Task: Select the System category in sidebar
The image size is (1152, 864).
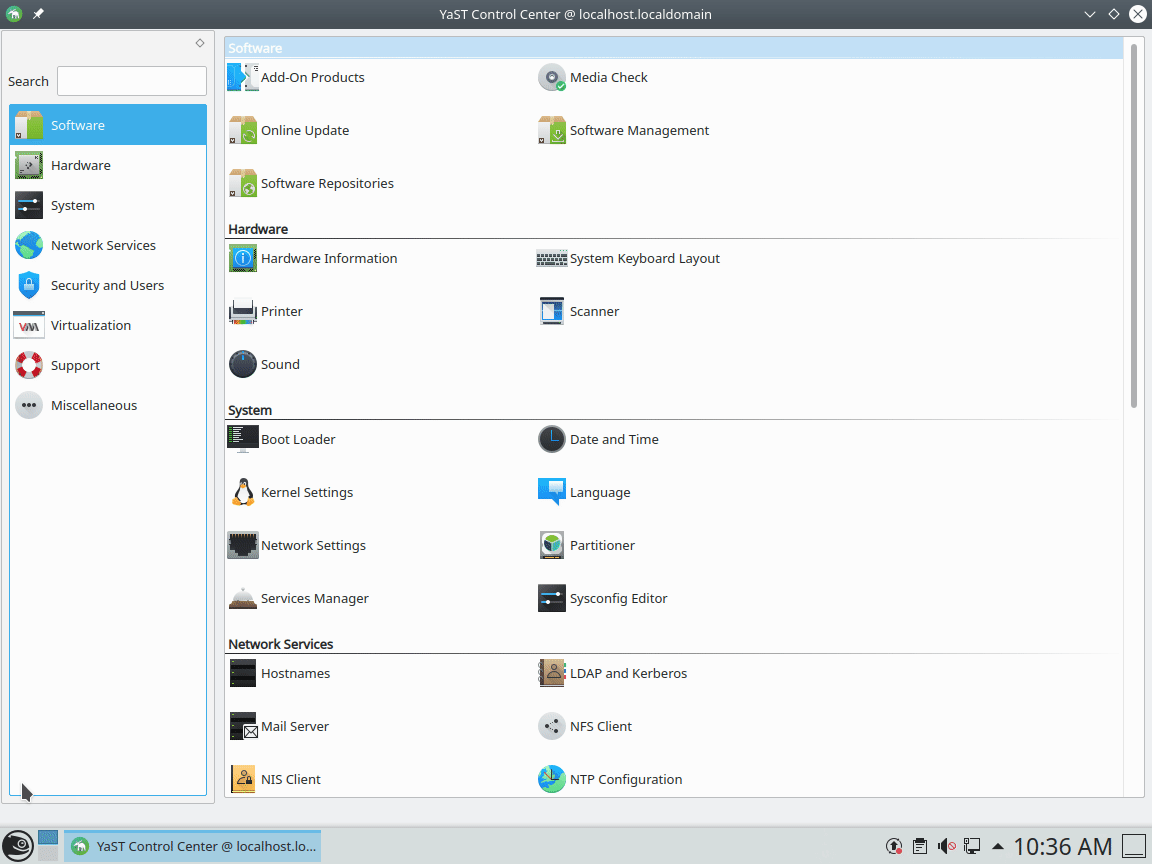Action: coord(108,205)
